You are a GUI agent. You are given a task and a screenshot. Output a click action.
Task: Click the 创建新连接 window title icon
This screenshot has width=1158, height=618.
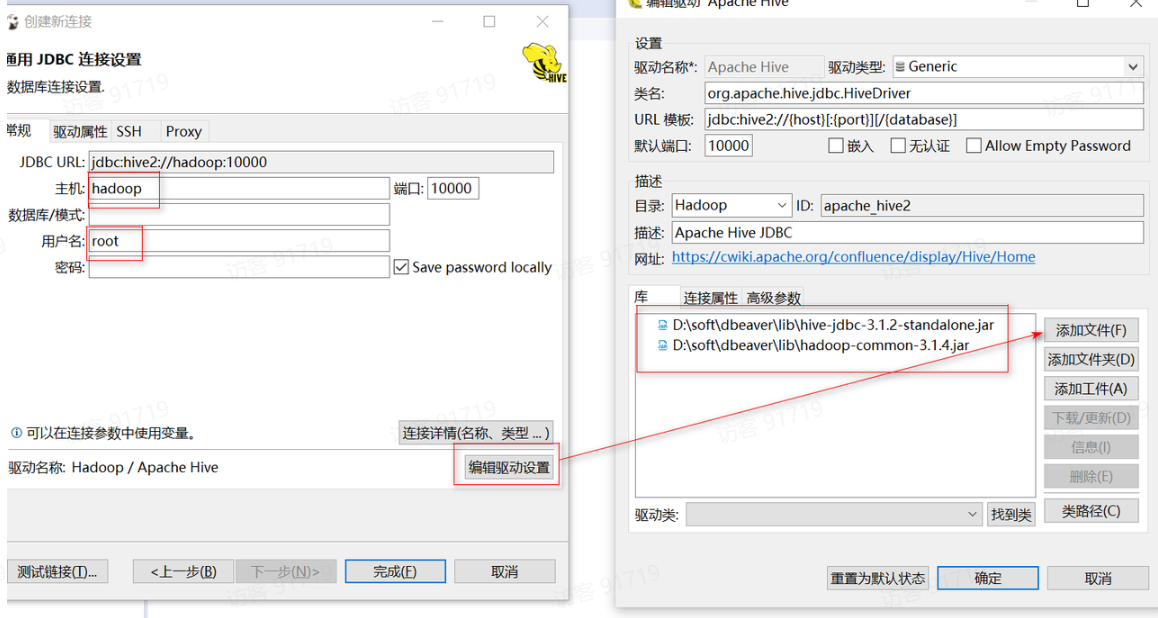[x=13, y=21]
